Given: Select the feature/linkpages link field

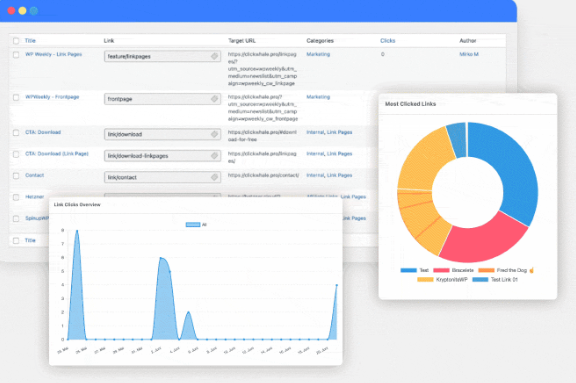Looking at the screenshot, I should [162, 56].
